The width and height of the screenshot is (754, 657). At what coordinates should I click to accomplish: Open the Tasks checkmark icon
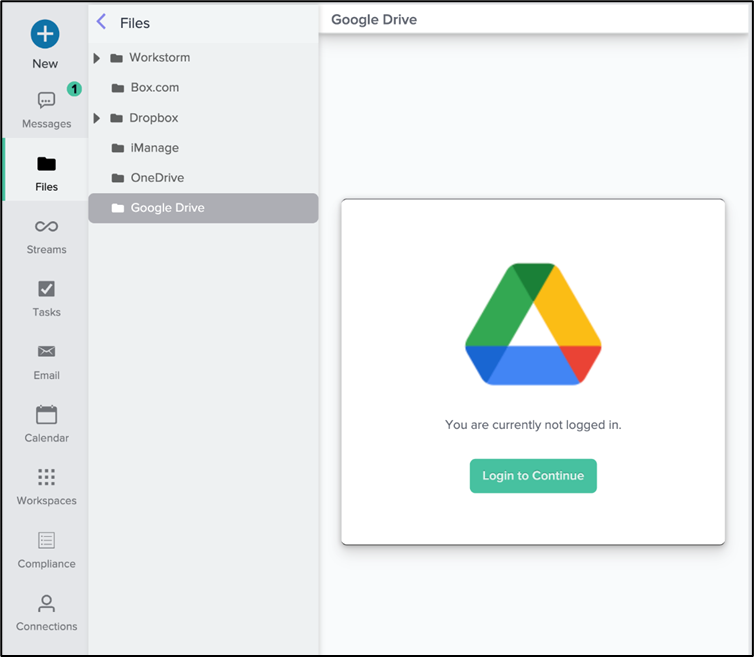coord(47,289)
